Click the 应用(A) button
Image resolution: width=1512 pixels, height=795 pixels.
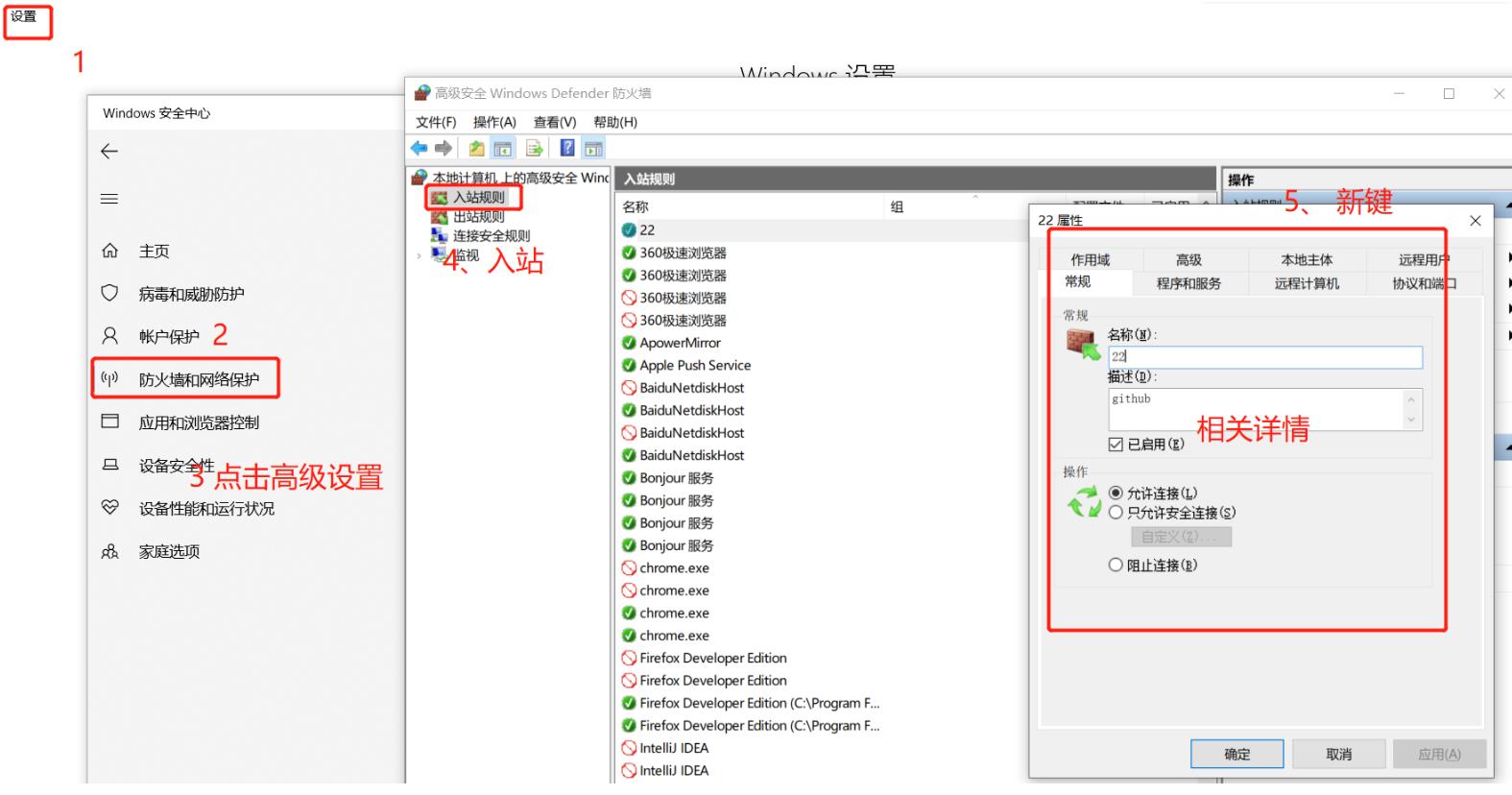pos(1439,754)
